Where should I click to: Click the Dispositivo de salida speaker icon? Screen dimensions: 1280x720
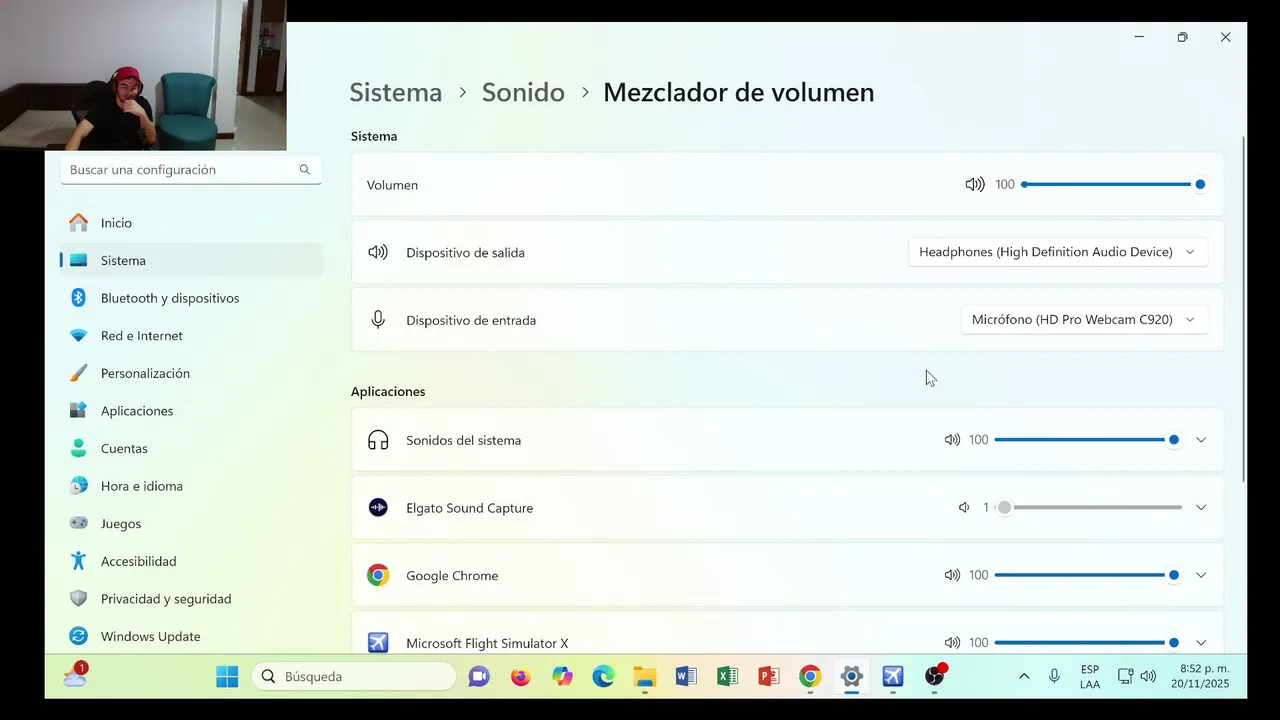pos(378,252)
